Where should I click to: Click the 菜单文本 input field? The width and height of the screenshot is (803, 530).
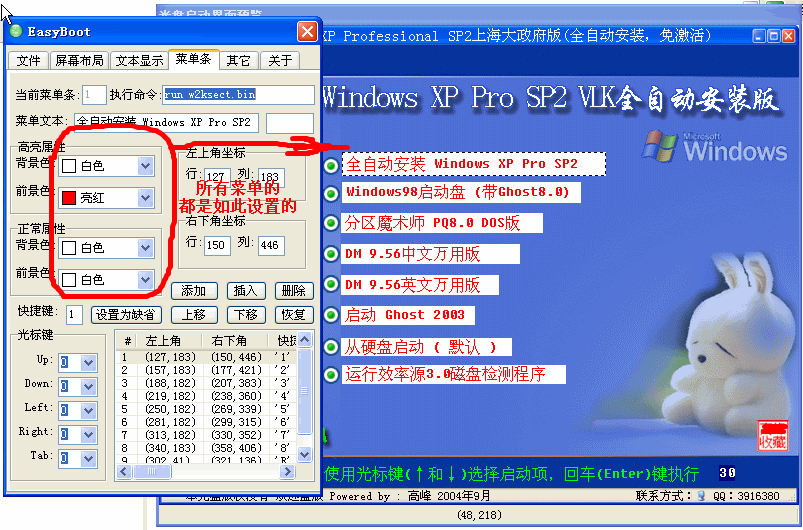point(166,123)
